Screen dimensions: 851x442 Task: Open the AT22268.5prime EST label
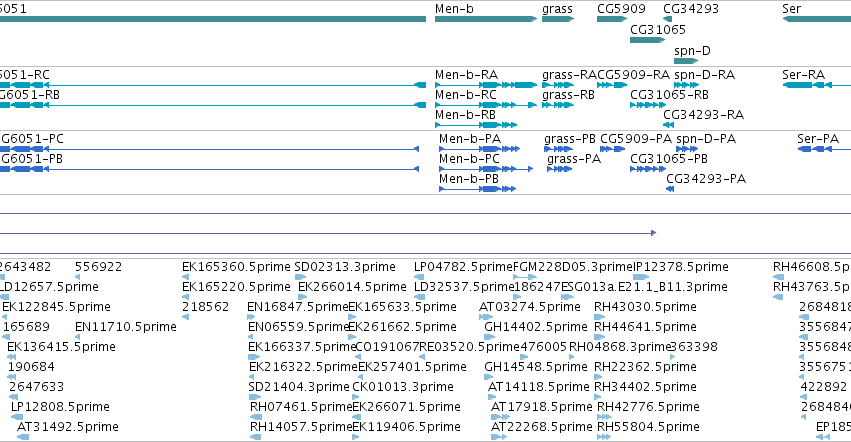pyautogui.click(x=541, y=427)
